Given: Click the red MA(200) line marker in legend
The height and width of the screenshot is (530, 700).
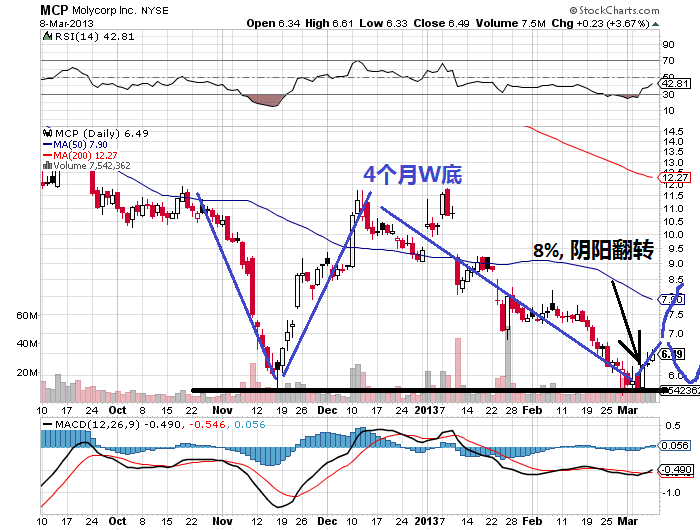Looking at the screenshot, I should tap(47, 155).
